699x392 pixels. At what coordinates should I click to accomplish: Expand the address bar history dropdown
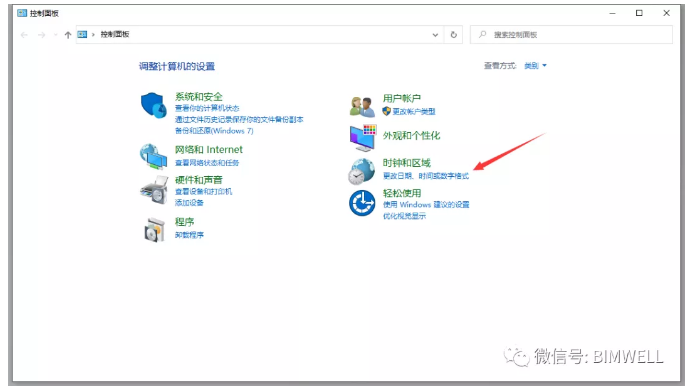pyautogui.click(x=435, y=35)
